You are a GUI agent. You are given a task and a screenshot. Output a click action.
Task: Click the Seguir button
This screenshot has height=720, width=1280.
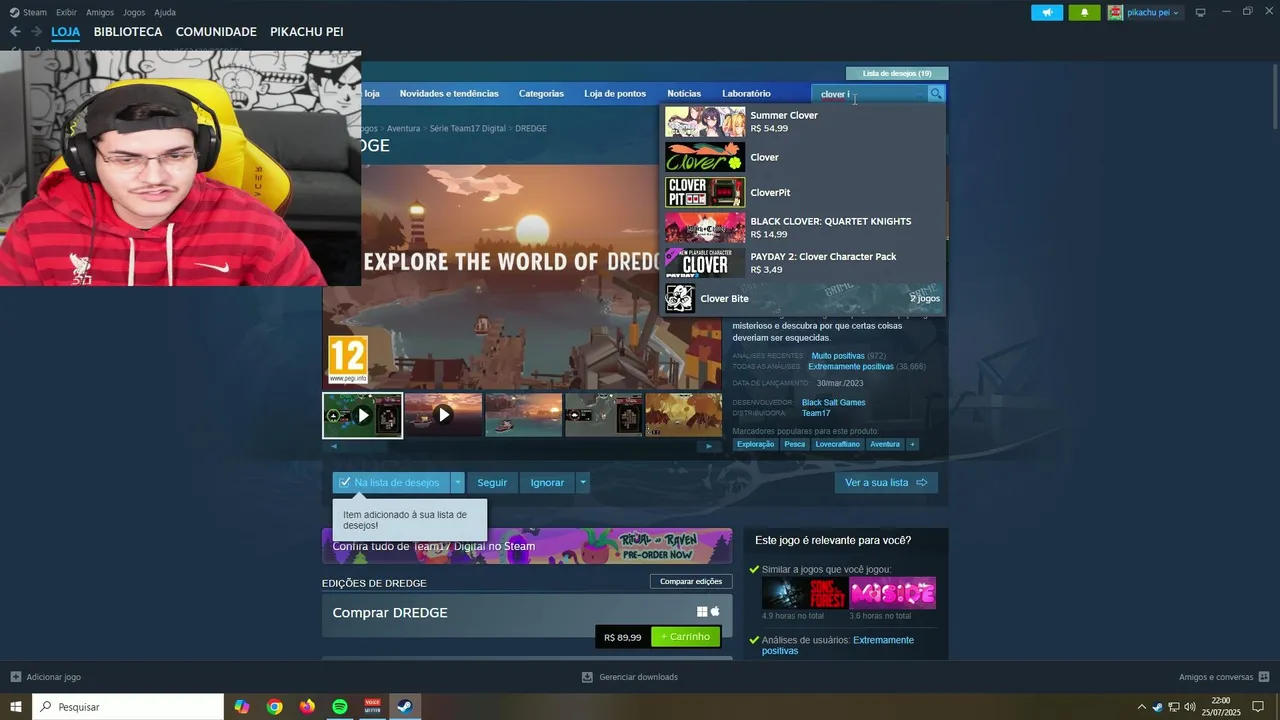click(x=492, y=482)
